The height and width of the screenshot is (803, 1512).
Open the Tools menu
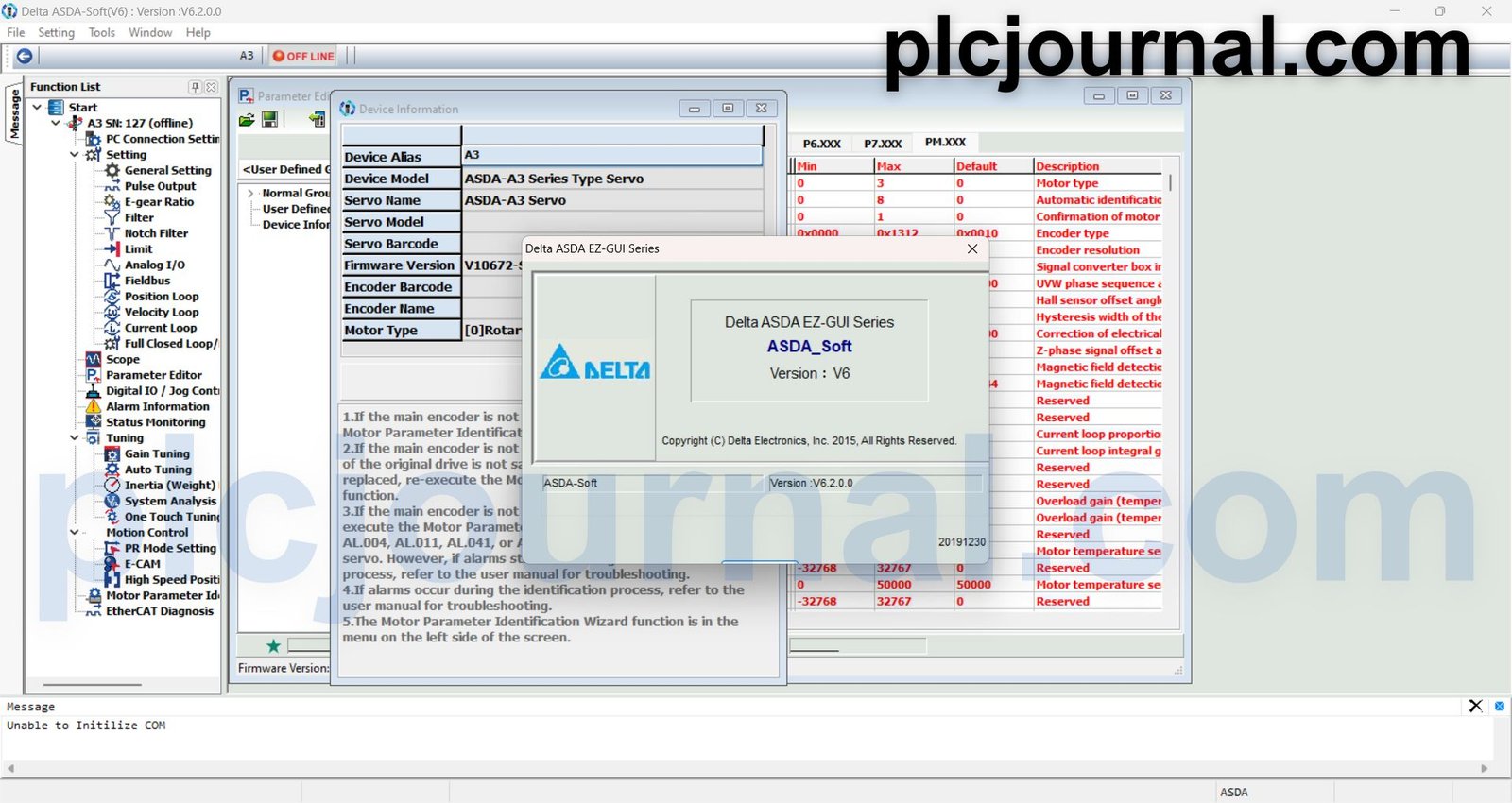point(102,32)
